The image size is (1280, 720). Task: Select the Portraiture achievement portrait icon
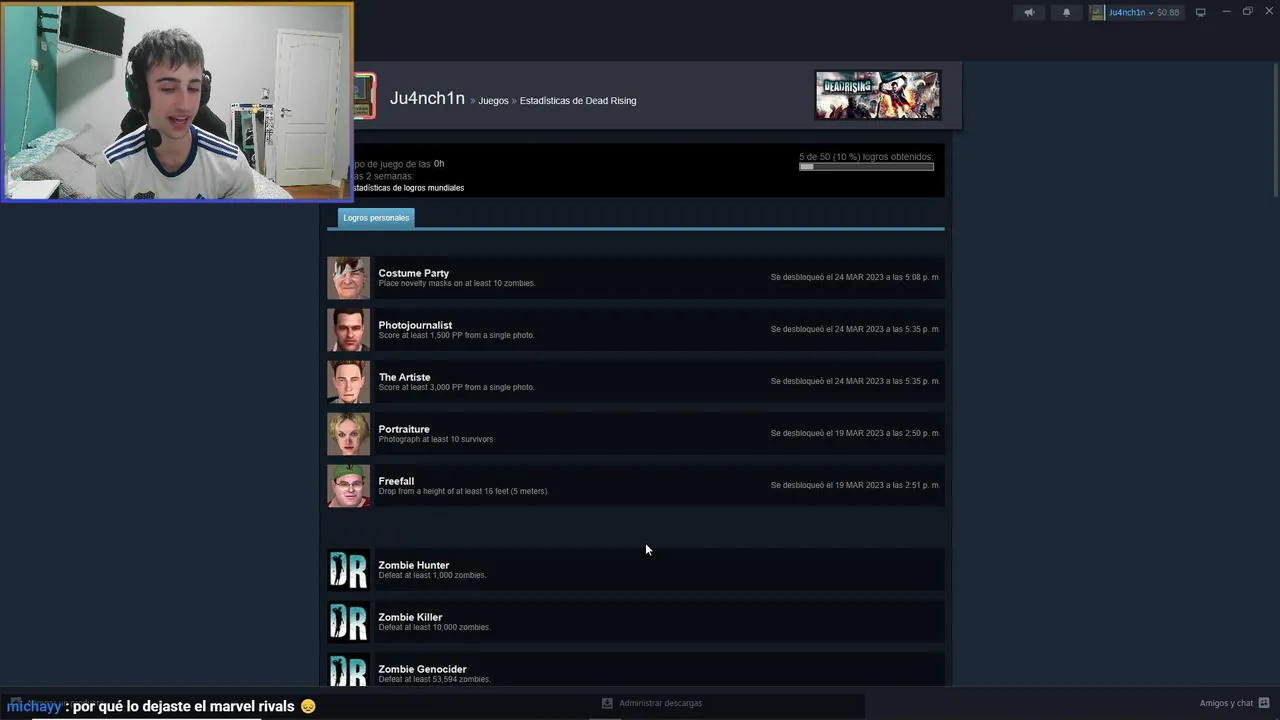tap(348, 434)
